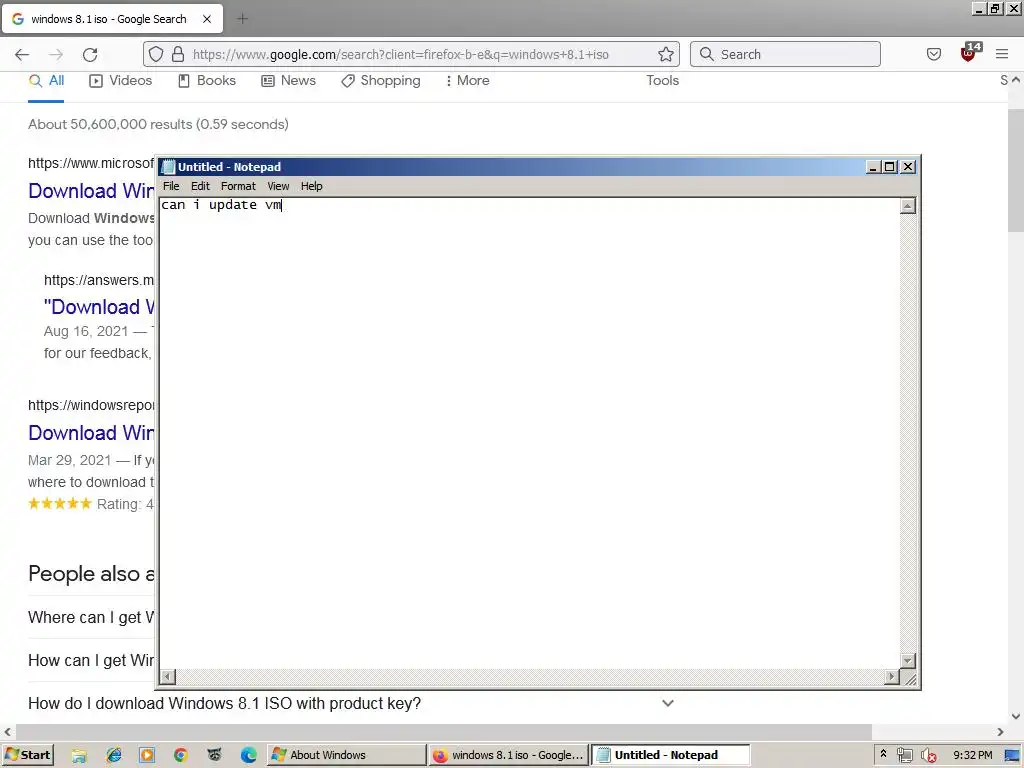Close the windows 8.1 iso tab
The height and width of the screenshot is (768, 1024).
[207, 19]
